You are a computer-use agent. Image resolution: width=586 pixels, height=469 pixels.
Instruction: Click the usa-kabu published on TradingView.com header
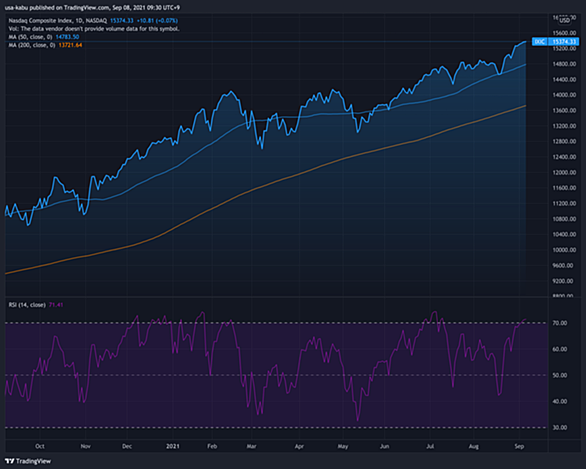(x=92, y=7)
